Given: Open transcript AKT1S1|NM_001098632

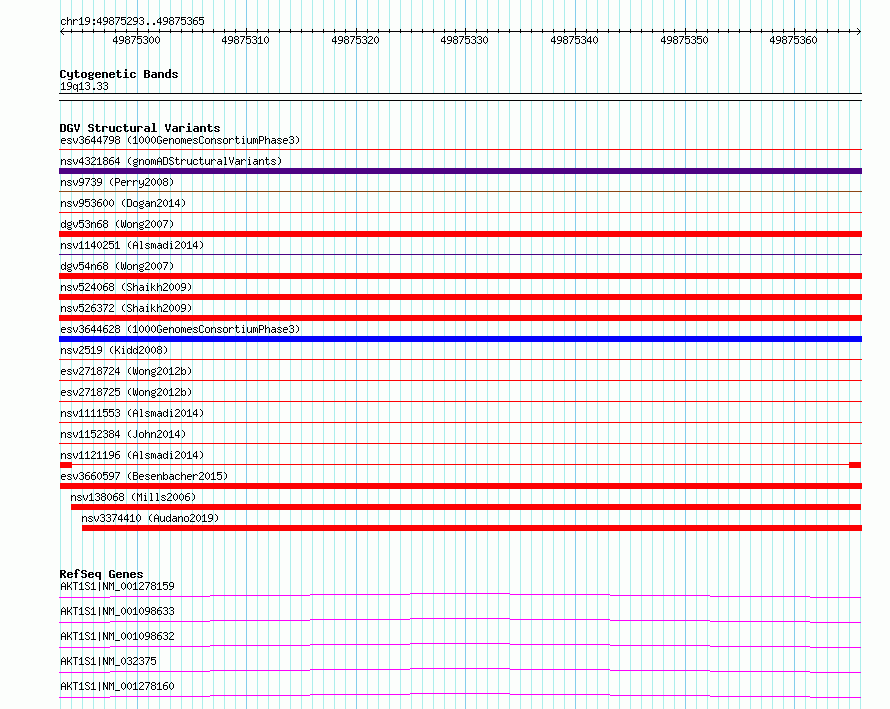Looking at the screenshot, I should click(x=117, y=636).
